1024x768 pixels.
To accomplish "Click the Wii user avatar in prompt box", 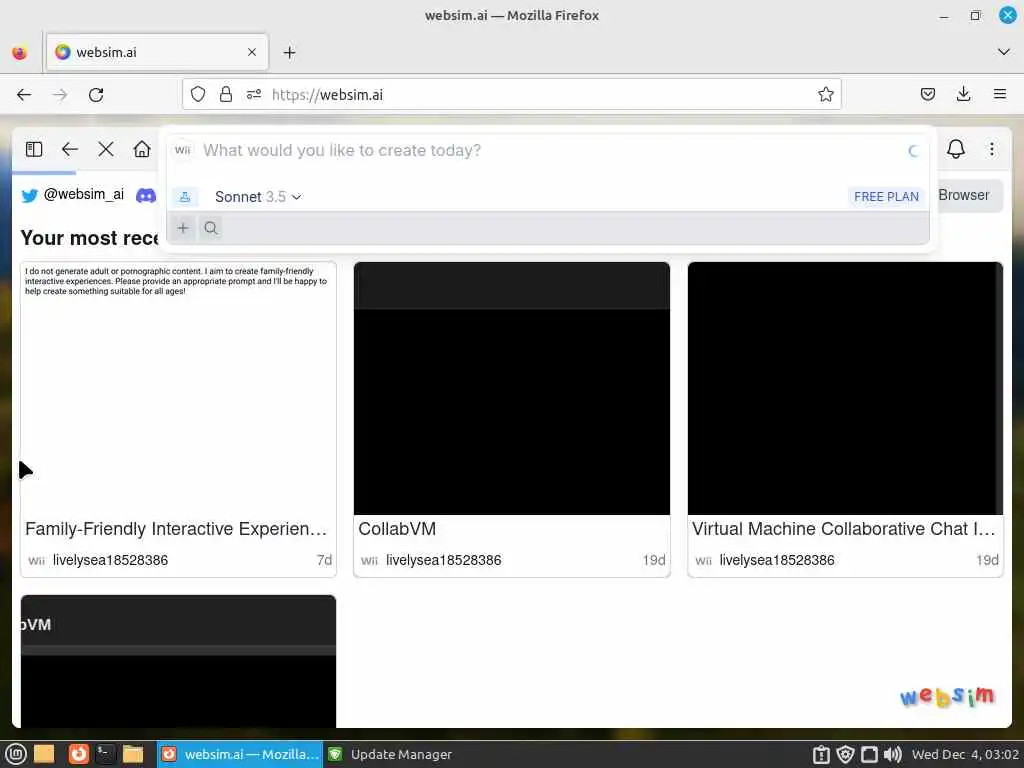I will click(183, 150).
